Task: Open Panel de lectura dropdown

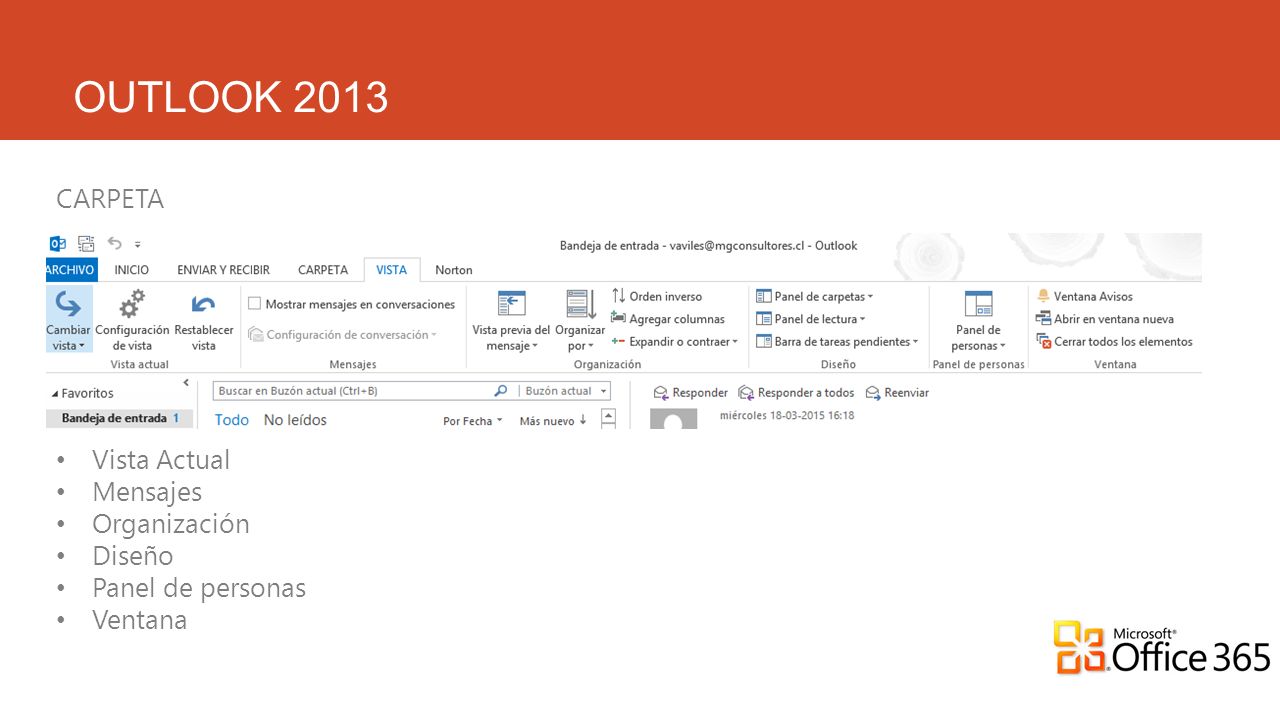Action: pos(811,319)
